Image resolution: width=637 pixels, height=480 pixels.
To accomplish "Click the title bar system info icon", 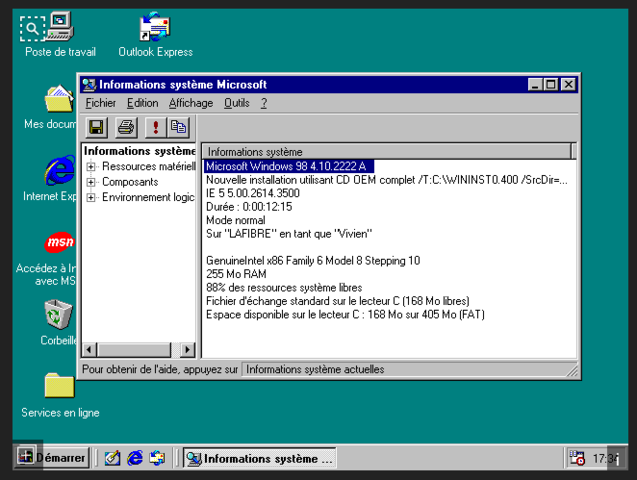I will click(89, 84).
